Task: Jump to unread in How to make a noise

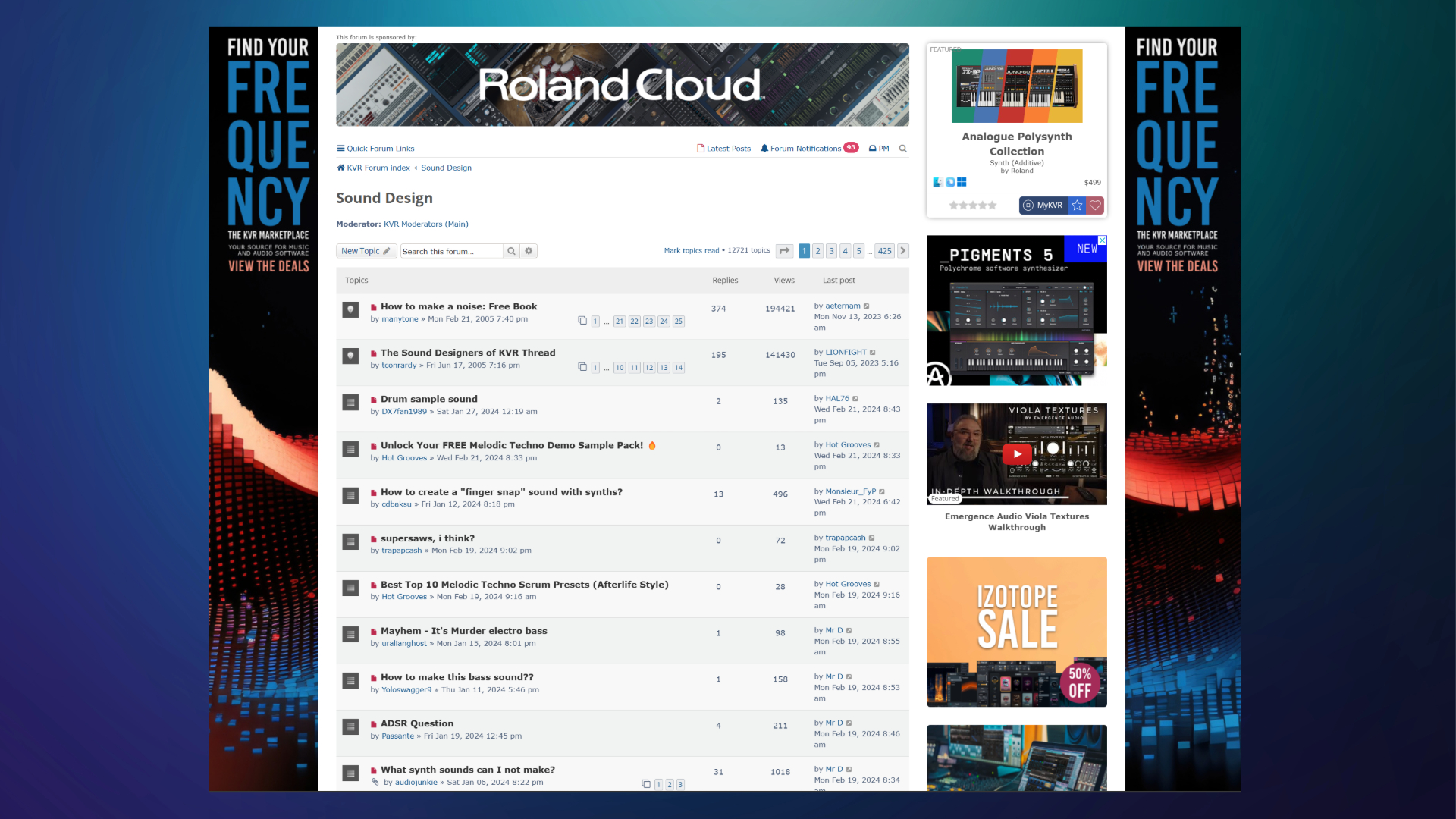Action: (x=374, y=307)
